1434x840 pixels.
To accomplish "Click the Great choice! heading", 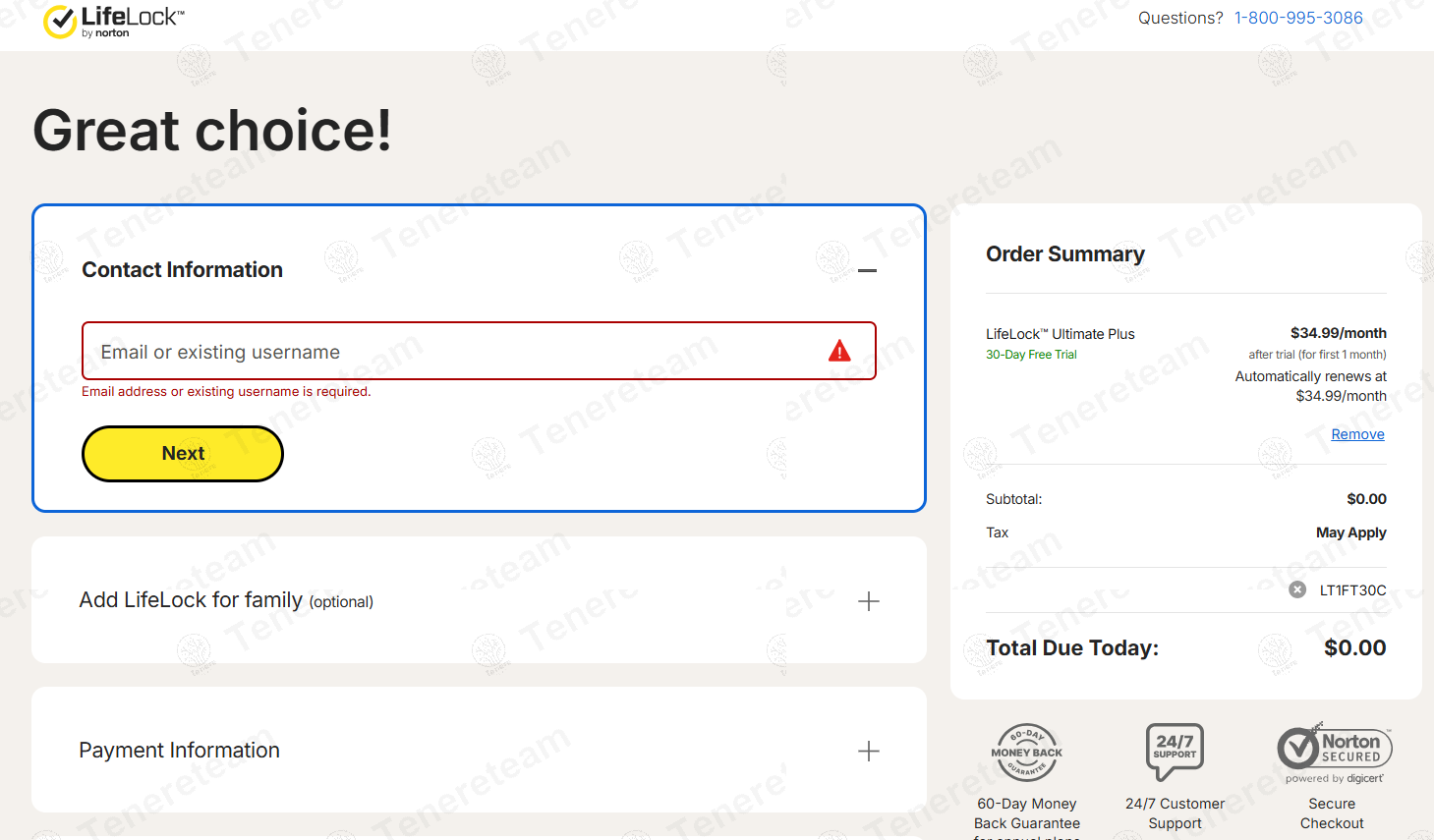I will 212,131.
